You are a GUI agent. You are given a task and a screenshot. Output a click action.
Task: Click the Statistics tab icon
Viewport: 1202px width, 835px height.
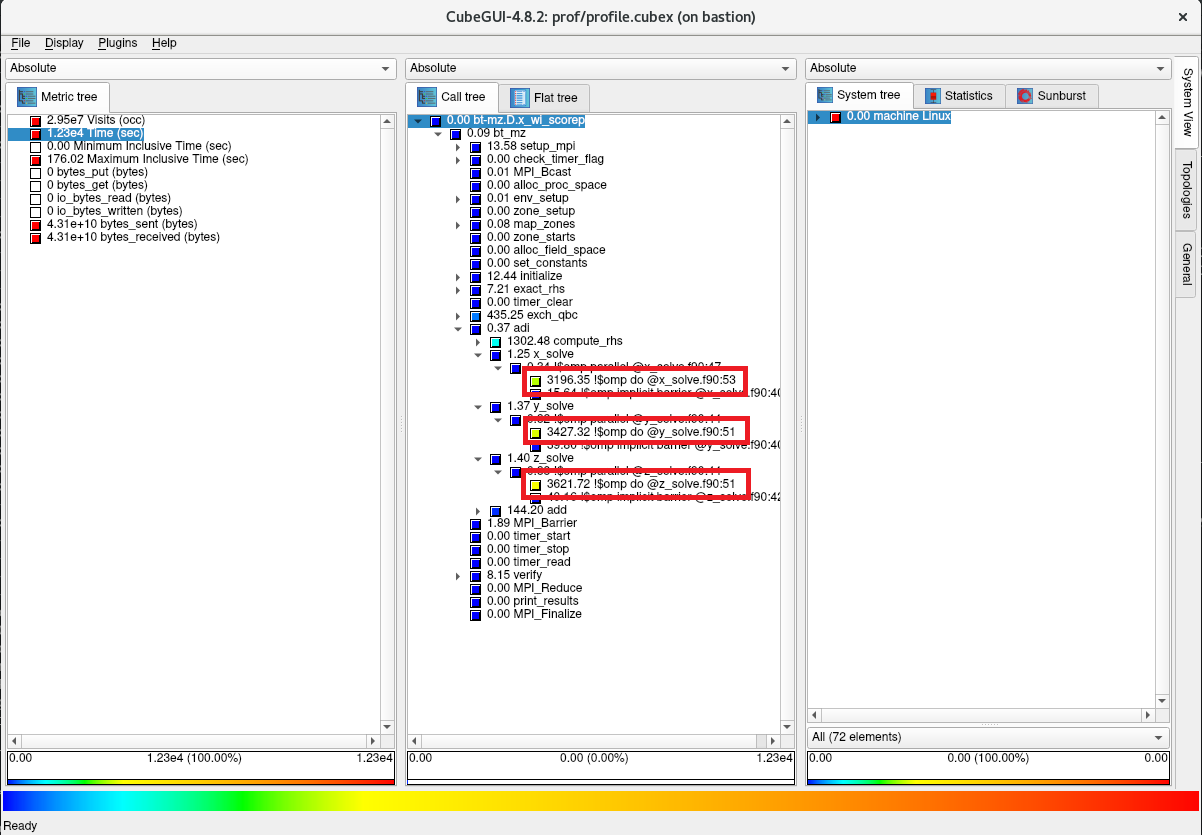click(932, 96)
